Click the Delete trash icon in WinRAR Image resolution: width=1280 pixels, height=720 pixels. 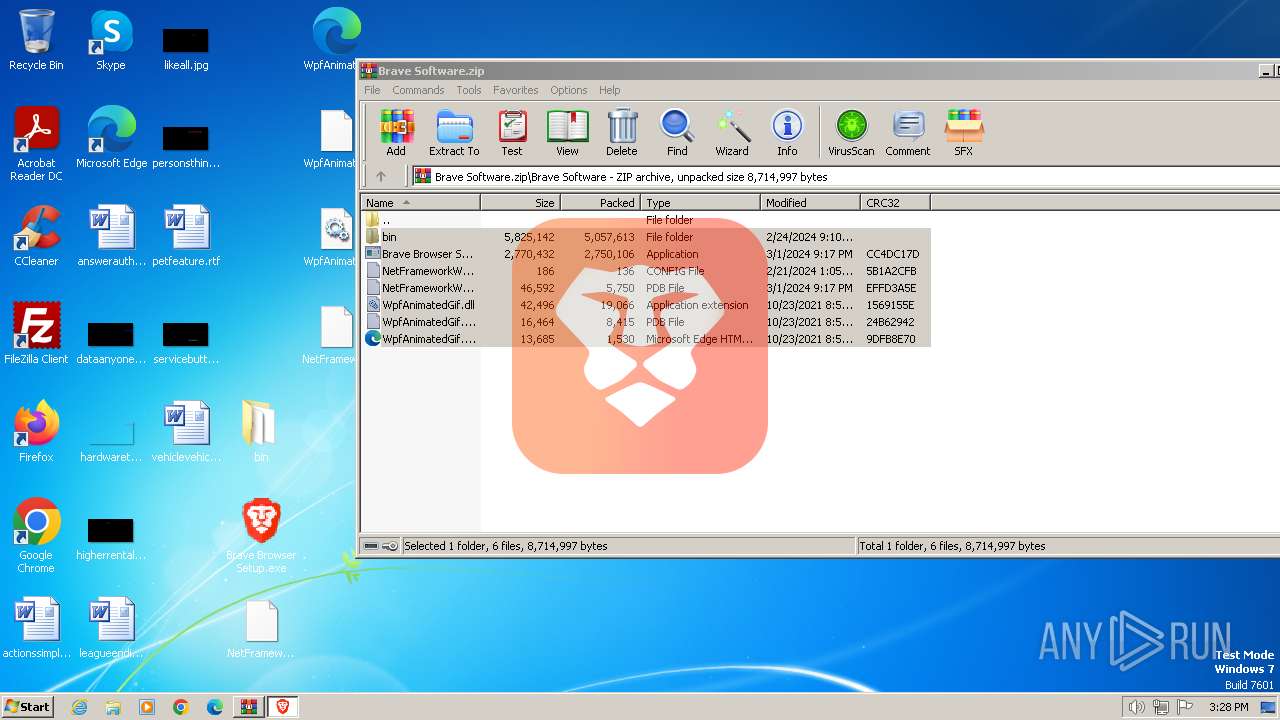point(621,133)
